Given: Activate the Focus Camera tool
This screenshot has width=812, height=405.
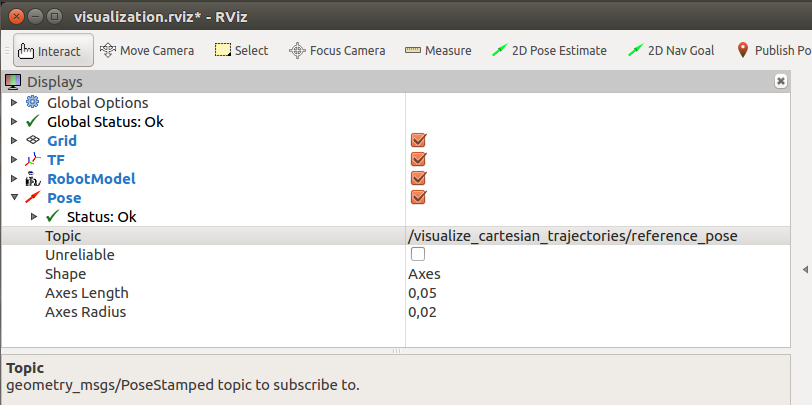Looking at the screenshot, I should pyautogui.click(x=337, y=51).
